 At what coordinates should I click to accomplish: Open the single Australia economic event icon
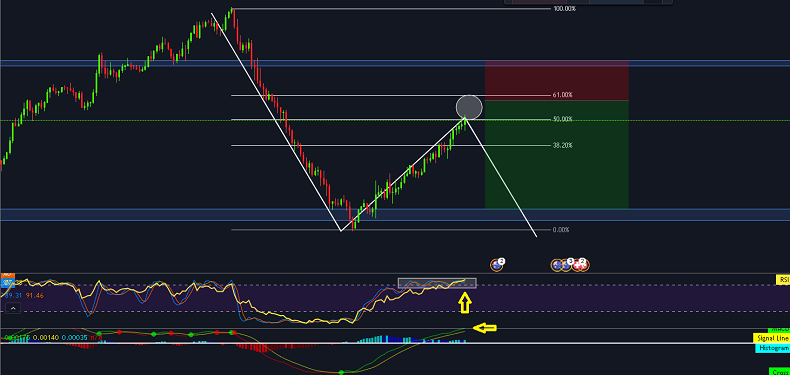point(497,265)
